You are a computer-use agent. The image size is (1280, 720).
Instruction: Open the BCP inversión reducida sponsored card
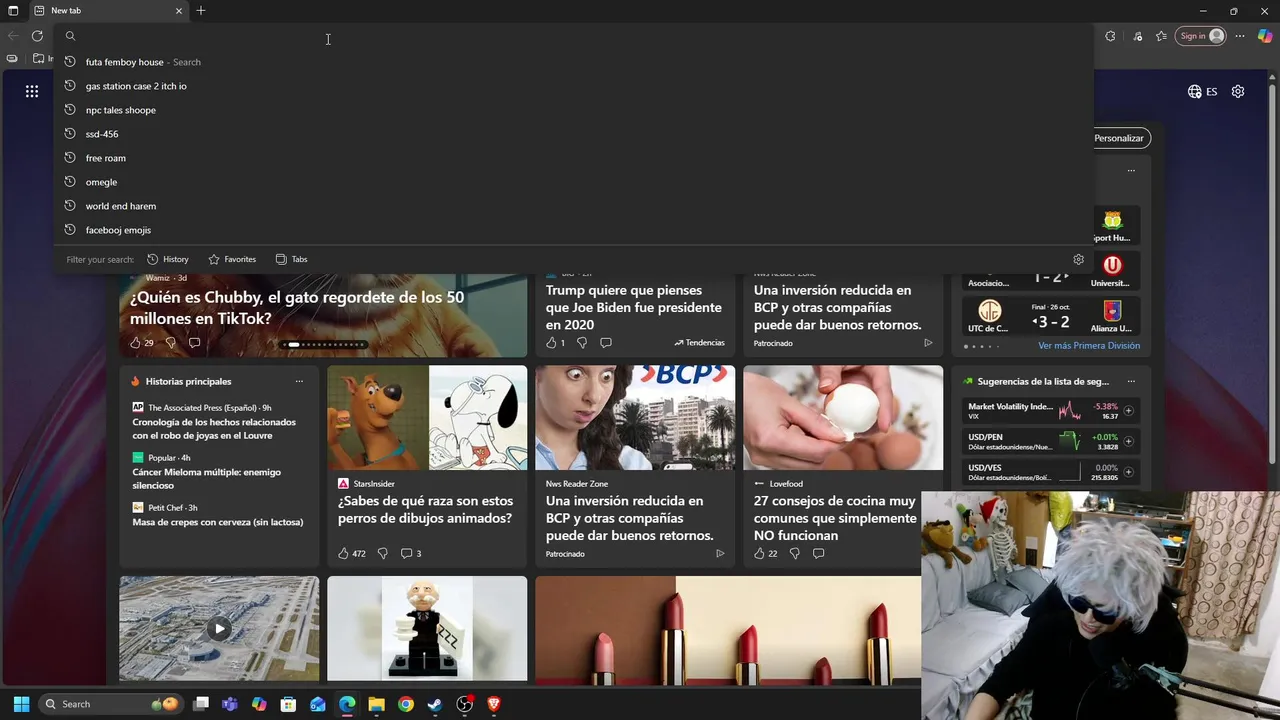pos(635,466)
